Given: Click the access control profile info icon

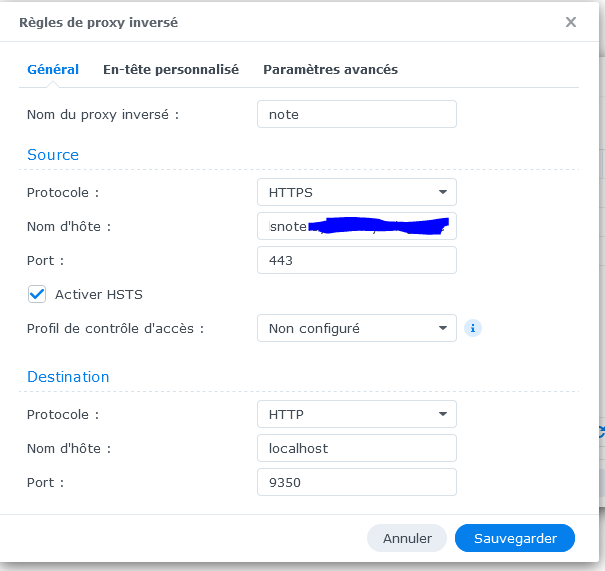Looking at the screenshot, I should tap(473, 328).
